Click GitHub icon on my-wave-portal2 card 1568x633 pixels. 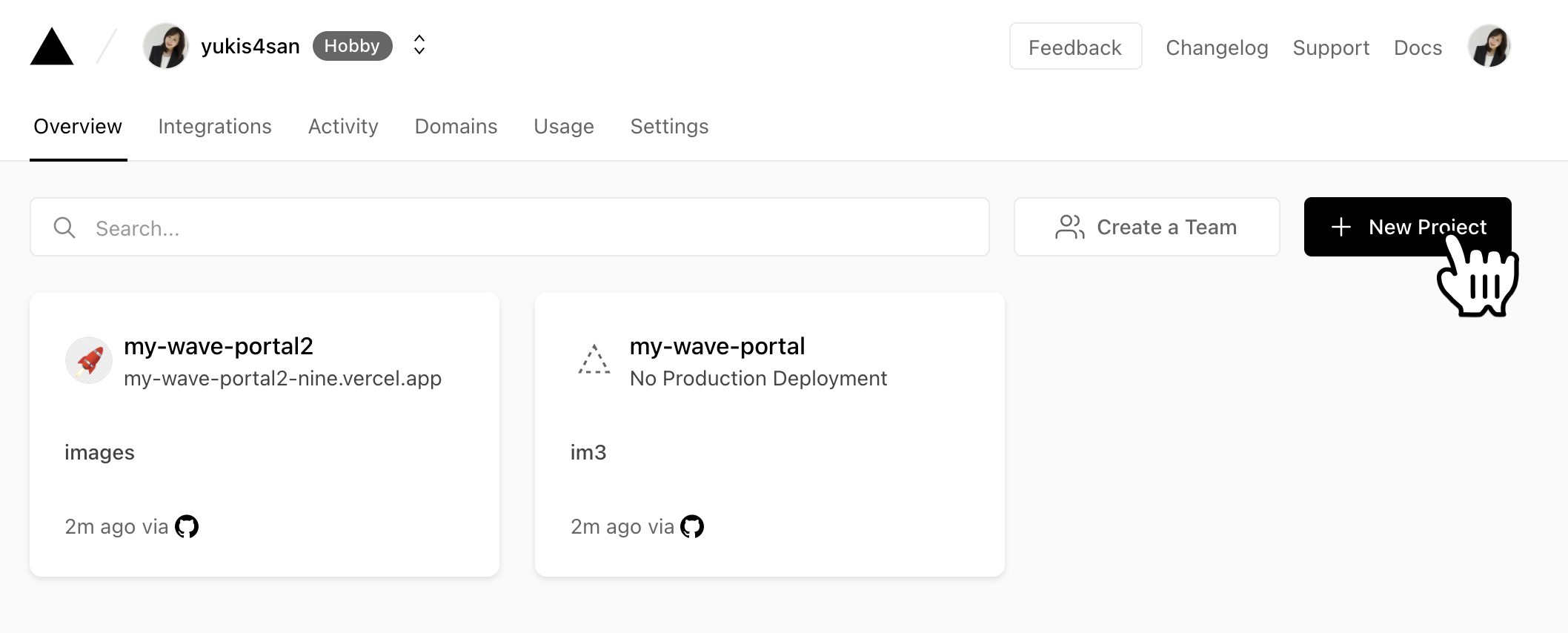[x=187, y=526]
